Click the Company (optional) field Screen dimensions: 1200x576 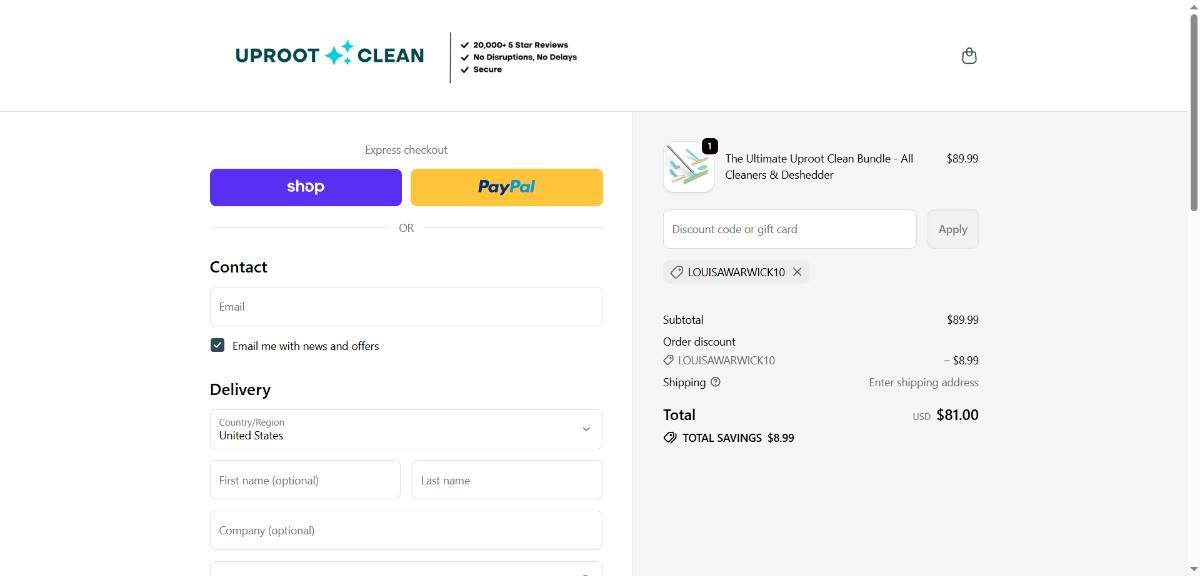pos(406,530)
